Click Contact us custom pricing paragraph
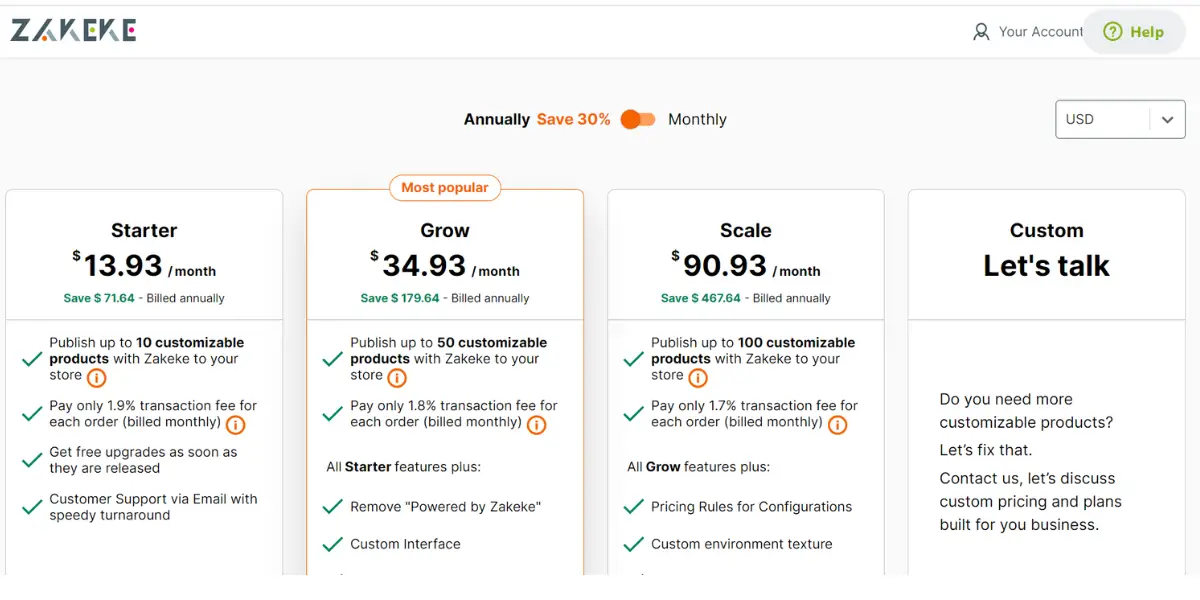 (1031, 501)
